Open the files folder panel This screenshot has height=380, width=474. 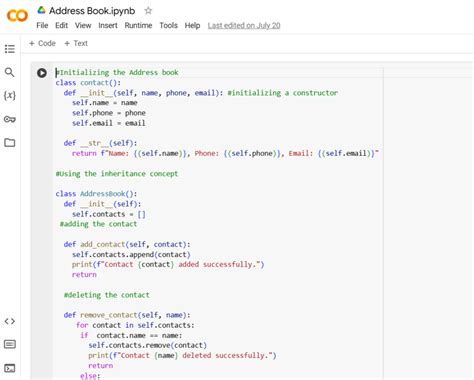click(10, 143)
